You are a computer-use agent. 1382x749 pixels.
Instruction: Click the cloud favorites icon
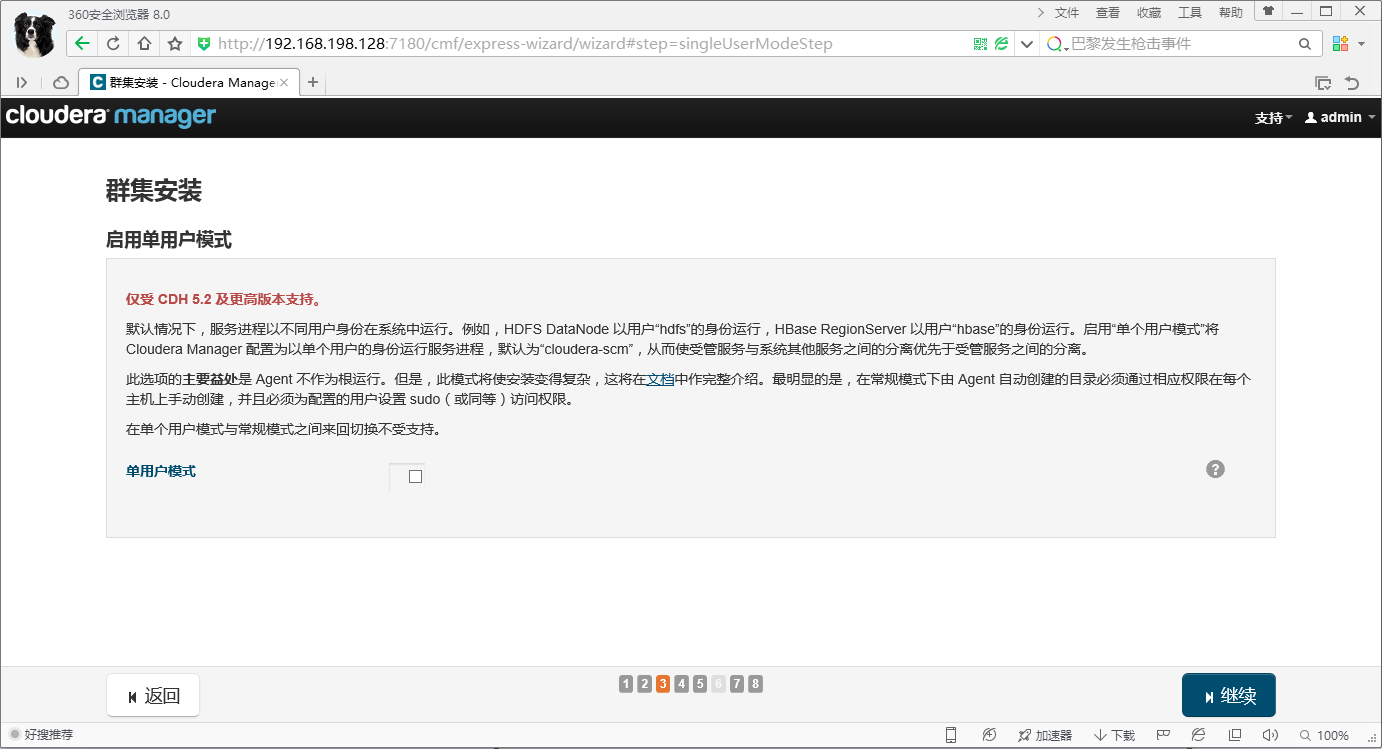61,82
